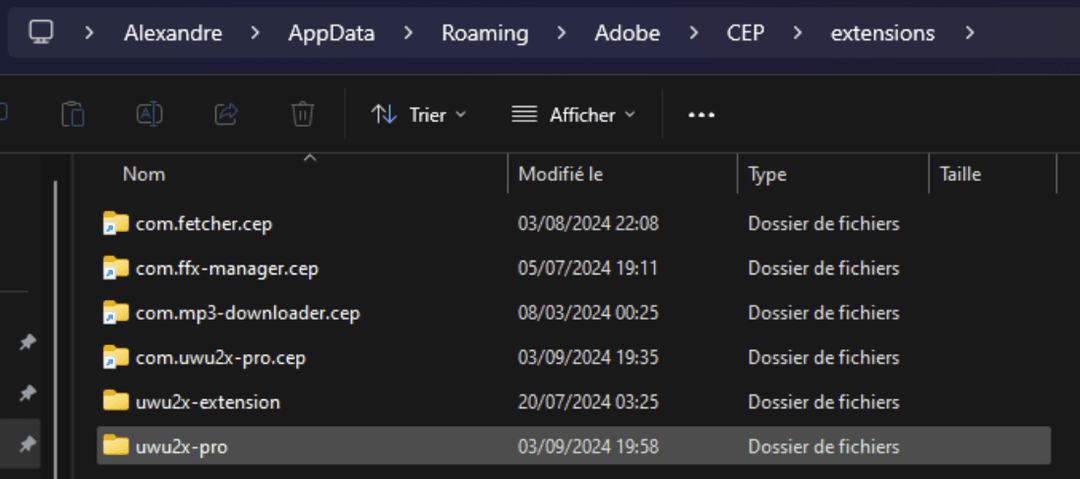Open the Trier sort dropdown
Image resolution: width=1080 pixels, height=479 pixels.
click(x=418, y=115)
